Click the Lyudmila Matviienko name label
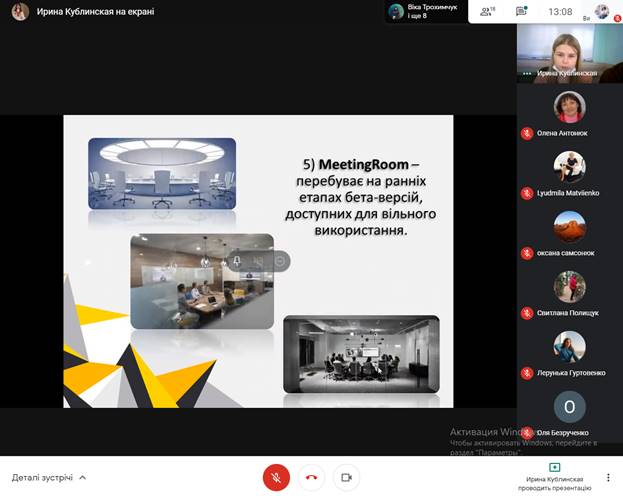Image resolution: width=623 pixels, height=499 pixels. coord(568,193)
